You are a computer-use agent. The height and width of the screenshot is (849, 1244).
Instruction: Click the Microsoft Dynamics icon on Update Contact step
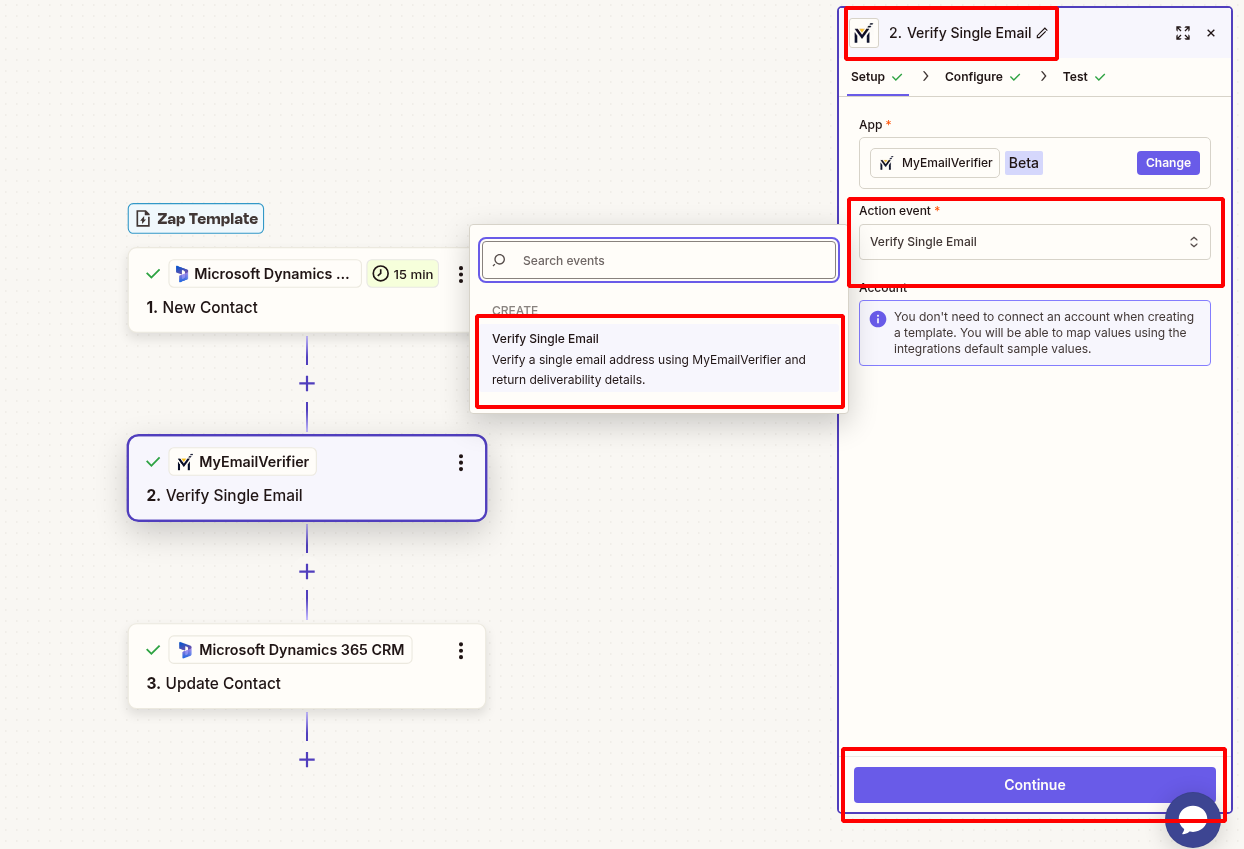click(185, 649)
